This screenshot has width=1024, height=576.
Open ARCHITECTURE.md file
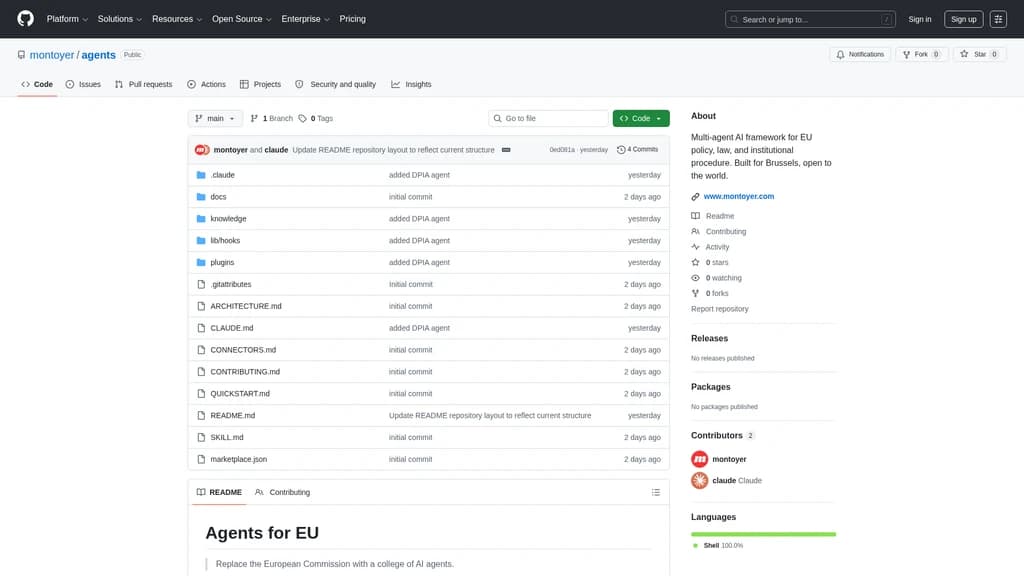point(246,306)
